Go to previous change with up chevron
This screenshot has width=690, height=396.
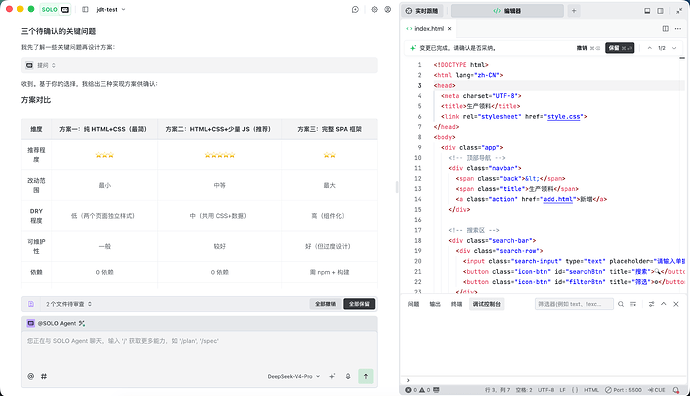click(x=650, y=48)
